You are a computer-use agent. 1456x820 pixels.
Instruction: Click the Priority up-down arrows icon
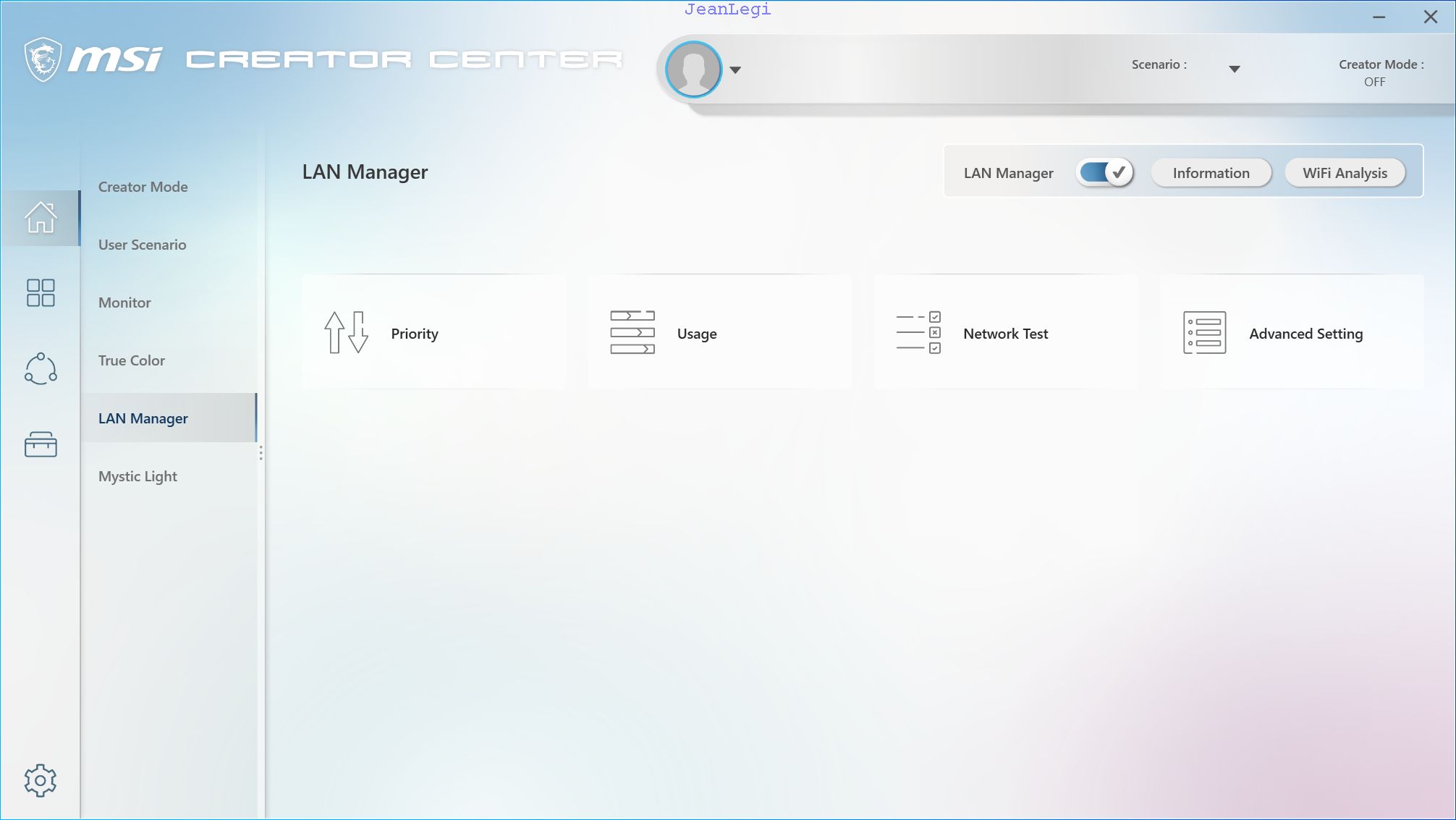(346, 333)
